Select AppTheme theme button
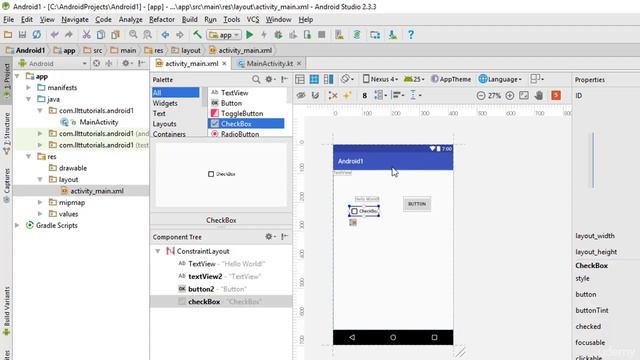Viewport: 640px width, 360px height. (451, 79)
